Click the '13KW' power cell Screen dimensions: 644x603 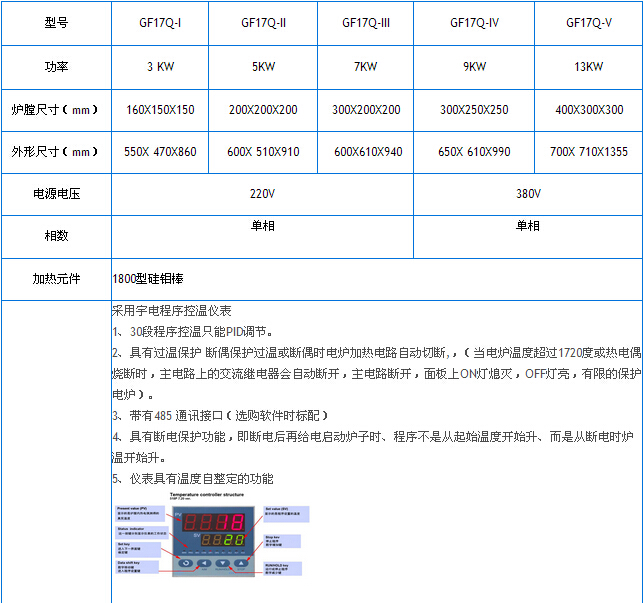[589, 67]
